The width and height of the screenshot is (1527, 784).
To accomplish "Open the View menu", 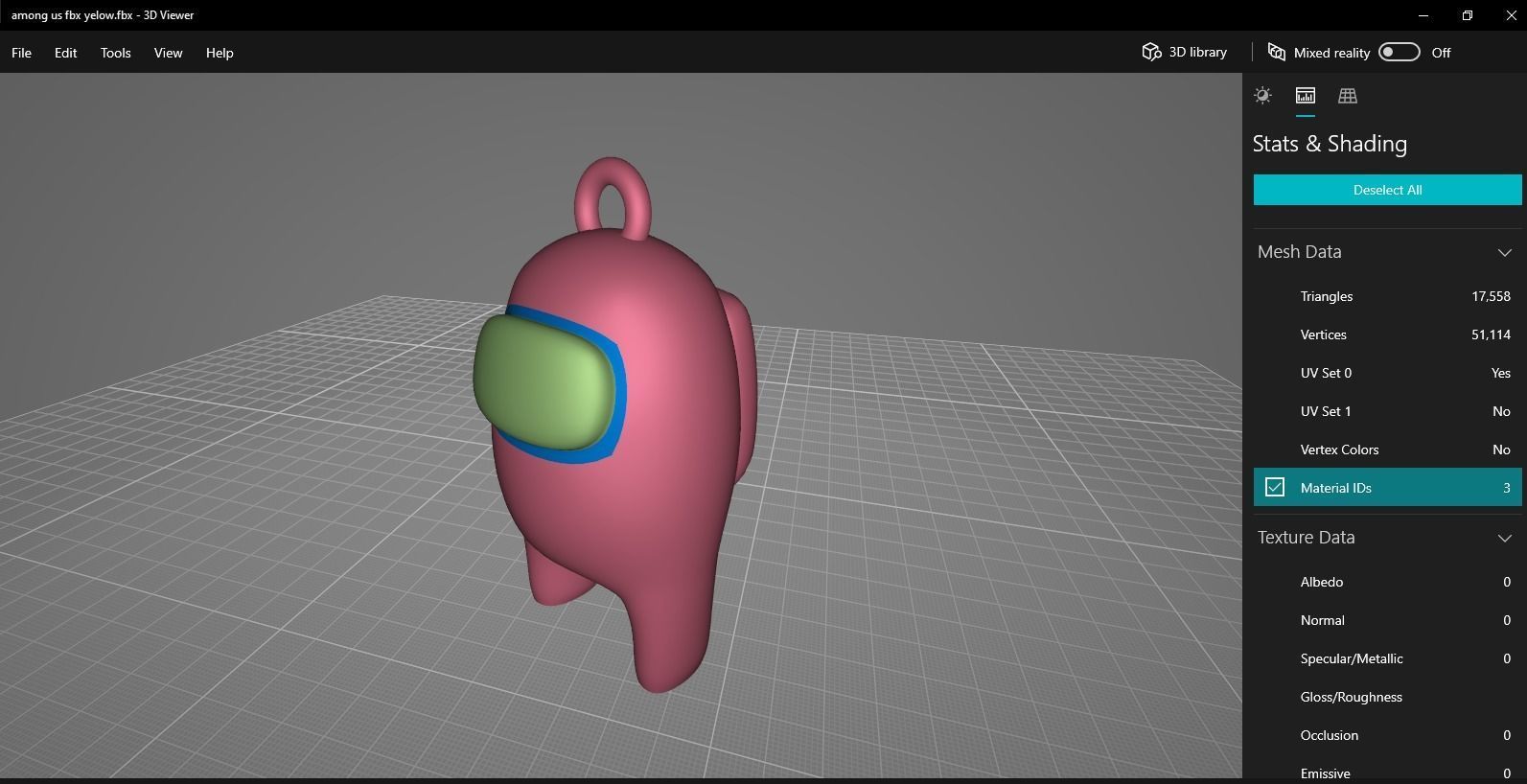I will pos(168,53).
